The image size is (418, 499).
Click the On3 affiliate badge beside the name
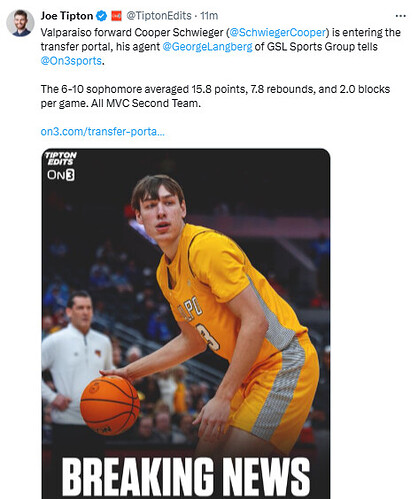coord(116,16)
